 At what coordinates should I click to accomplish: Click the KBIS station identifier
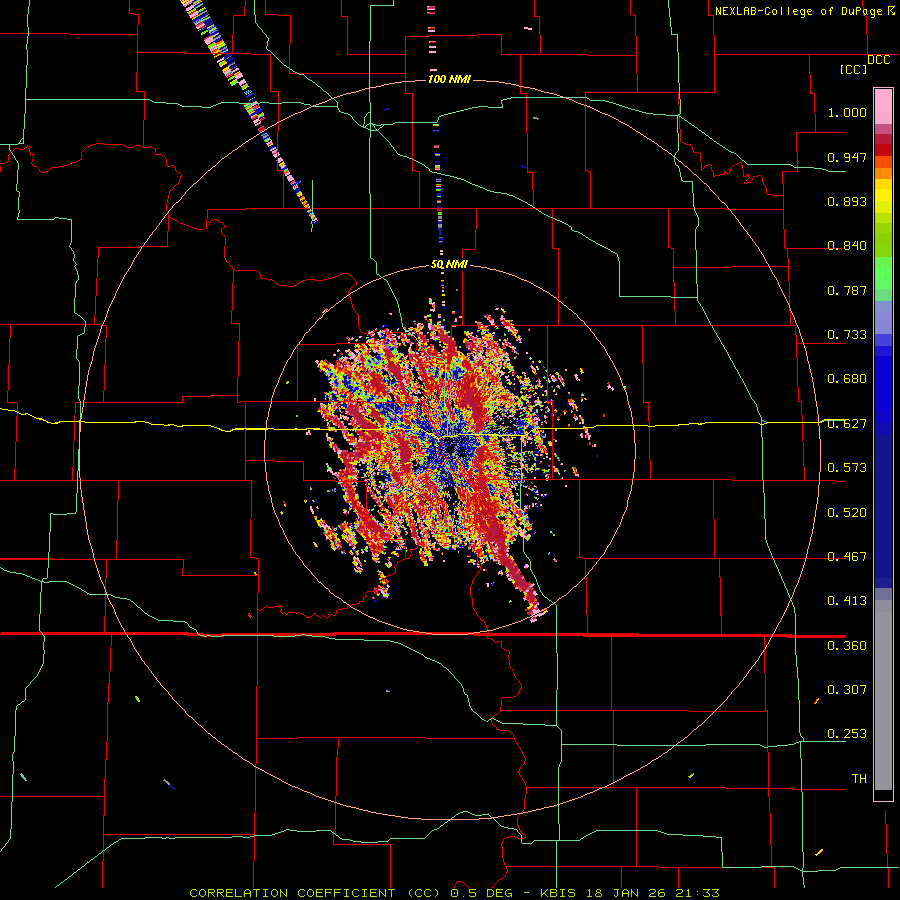[x=559, y=893]
